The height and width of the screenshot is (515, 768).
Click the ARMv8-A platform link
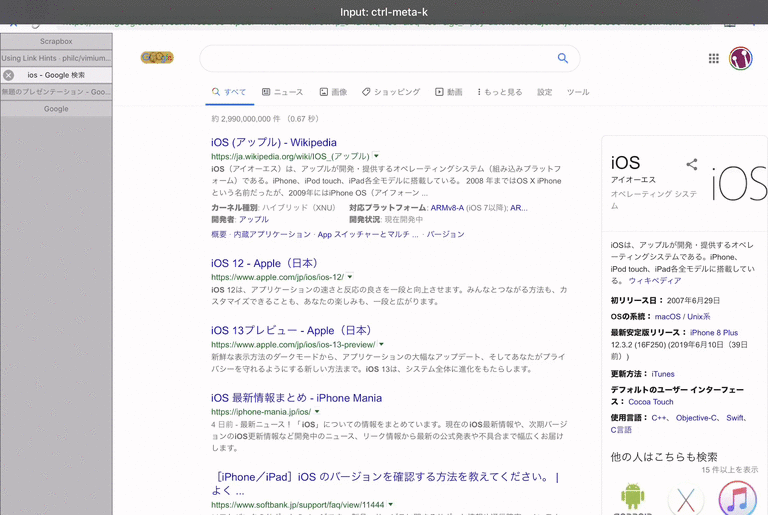tap(447, 208)
